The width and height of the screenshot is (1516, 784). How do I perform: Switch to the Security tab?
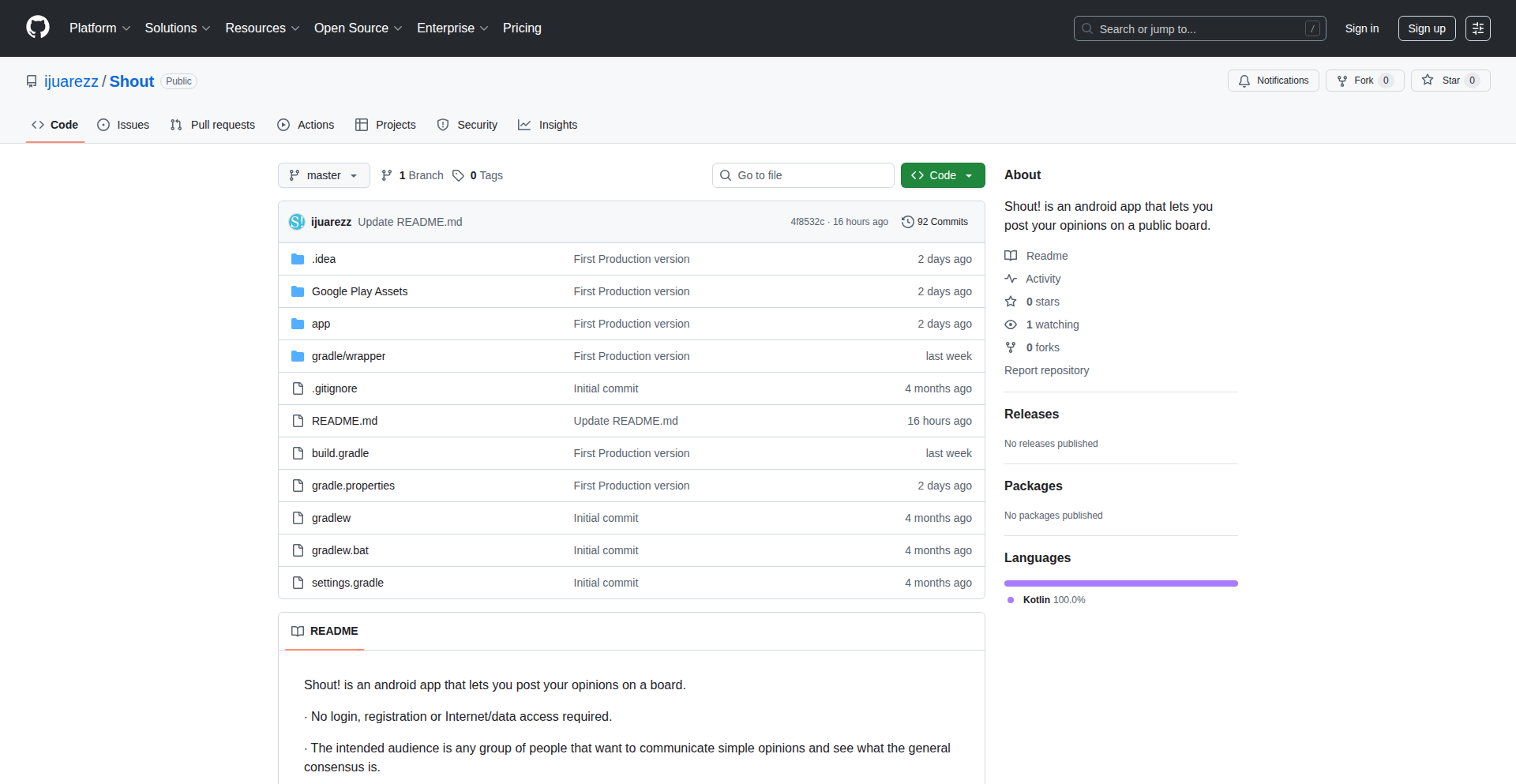(x=467, y=125)
